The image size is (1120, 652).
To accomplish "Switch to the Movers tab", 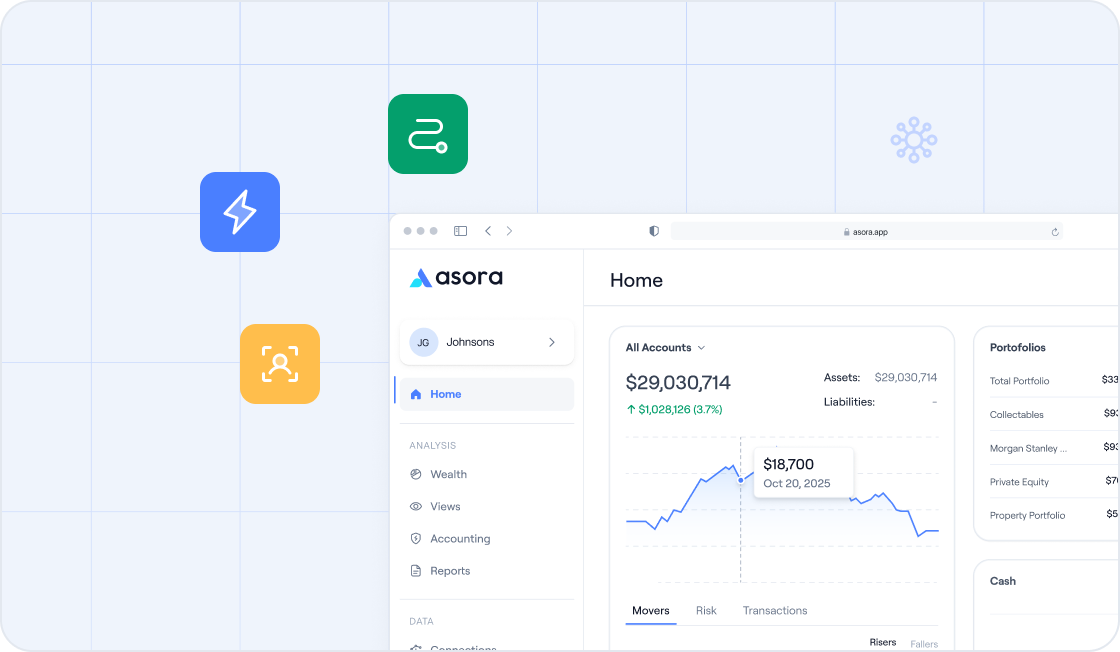I will point(651,611).
